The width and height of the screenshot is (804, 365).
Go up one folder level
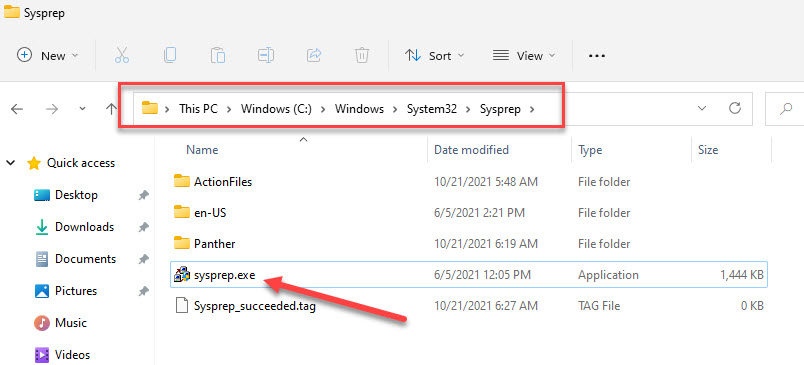(x=111, y=109)
